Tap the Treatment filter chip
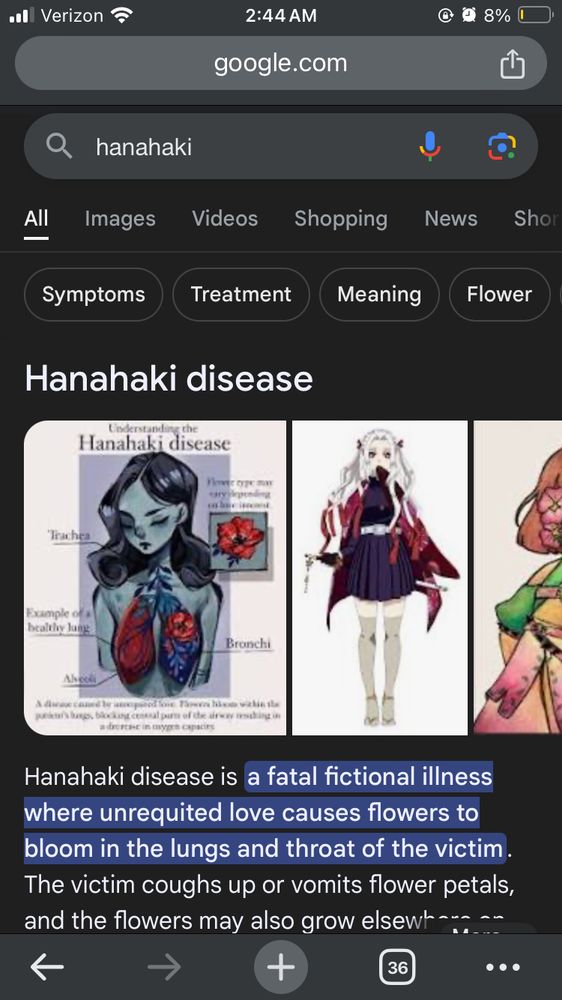The height and width of the screenshot is (1000, 562). click(x=240, y=294)
